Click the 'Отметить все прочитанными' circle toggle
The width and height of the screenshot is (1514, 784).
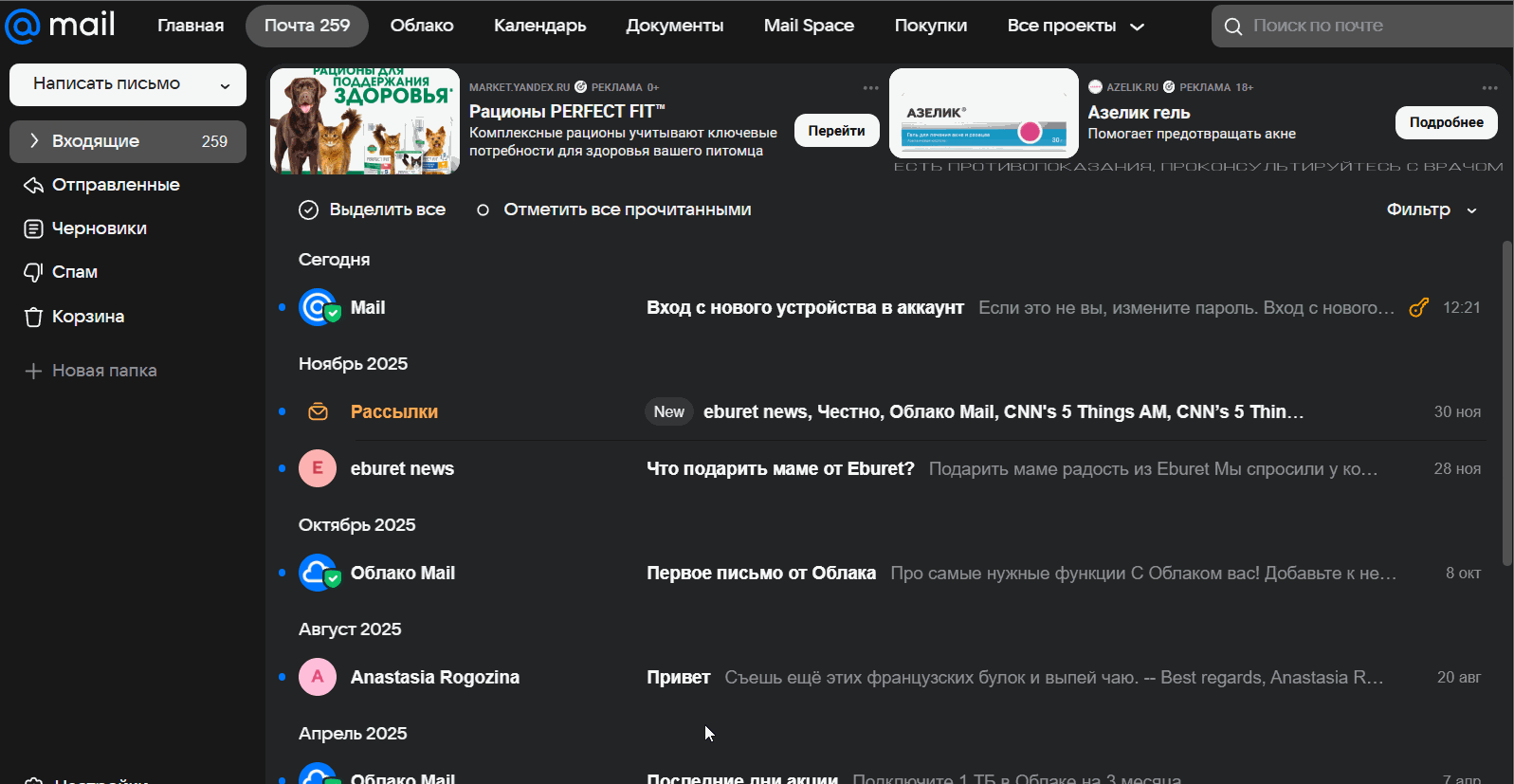click(483, 210)
